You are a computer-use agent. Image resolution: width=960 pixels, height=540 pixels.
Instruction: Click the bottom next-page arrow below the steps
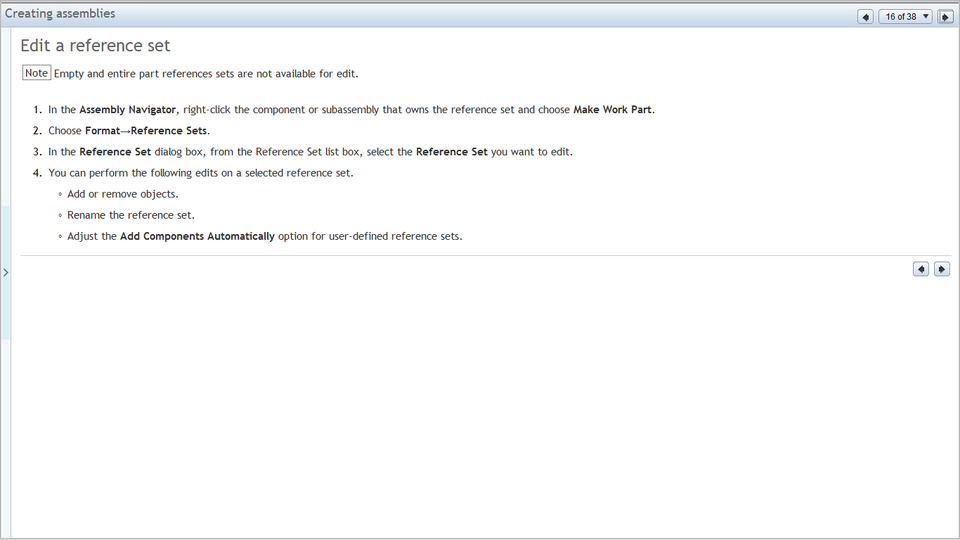pos(942,269)
